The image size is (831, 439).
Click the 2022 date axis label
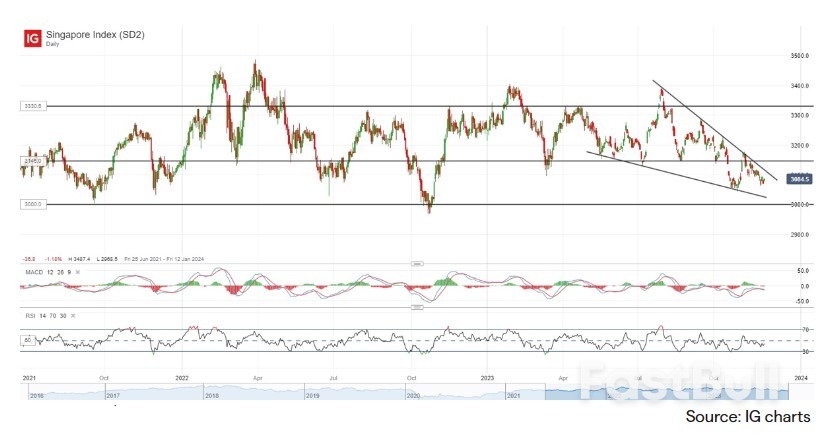click(182, 378)
